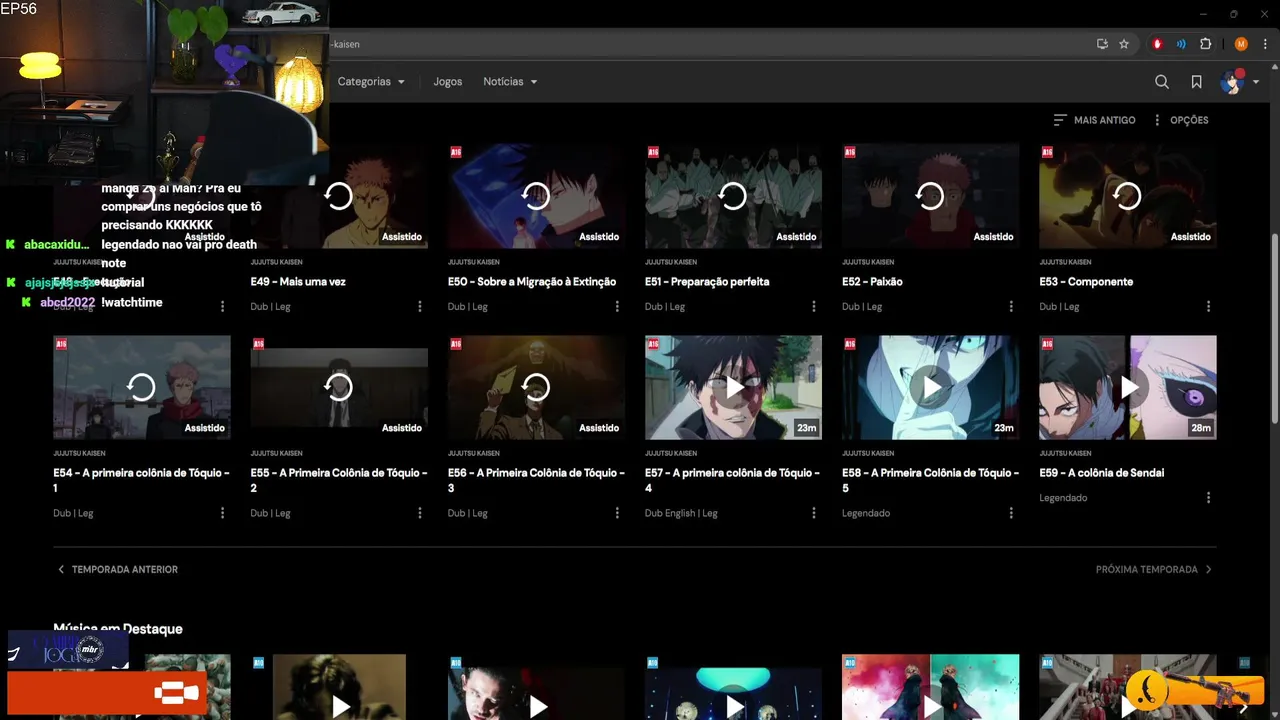Click the page vertical scrollbar thumb
Viewport: 1280px width, 720px height.
1275,328
